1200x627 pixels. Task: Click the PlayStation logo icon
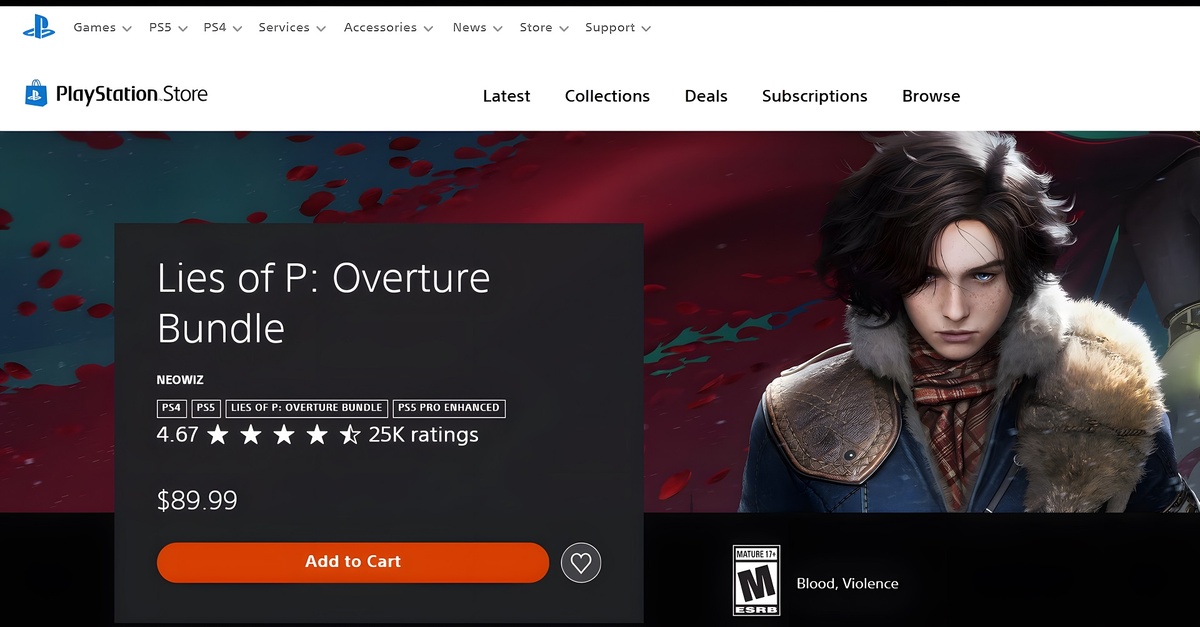pos(39,28)
